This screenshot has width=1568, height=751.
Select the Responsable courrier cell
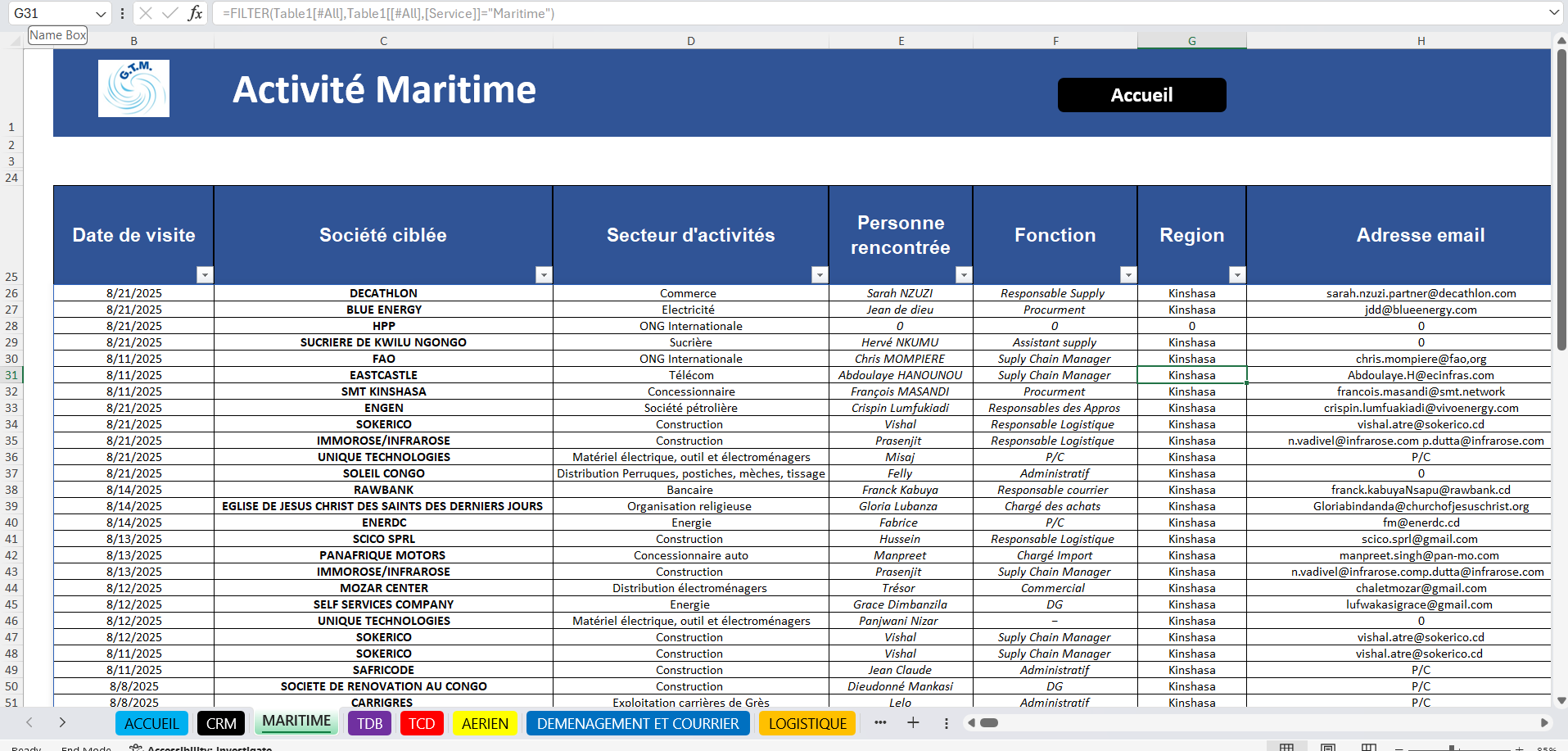pyautogui.click(x=1055, y=490)
